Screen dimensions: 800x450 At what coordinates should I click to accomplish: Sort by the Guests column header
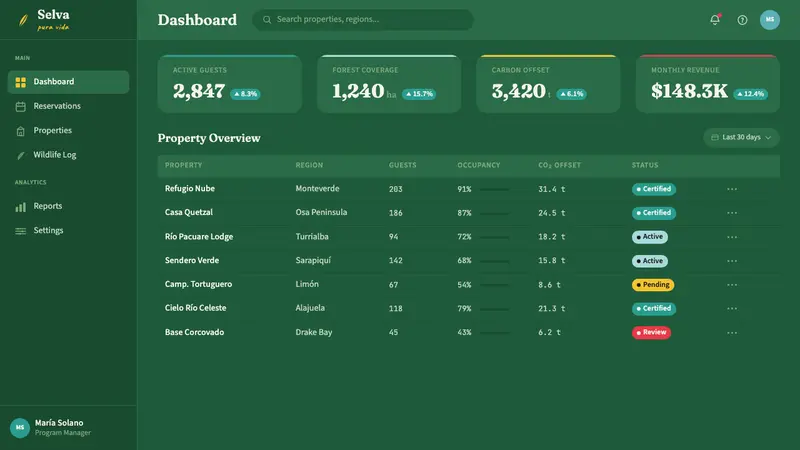(x=403, y=165)
